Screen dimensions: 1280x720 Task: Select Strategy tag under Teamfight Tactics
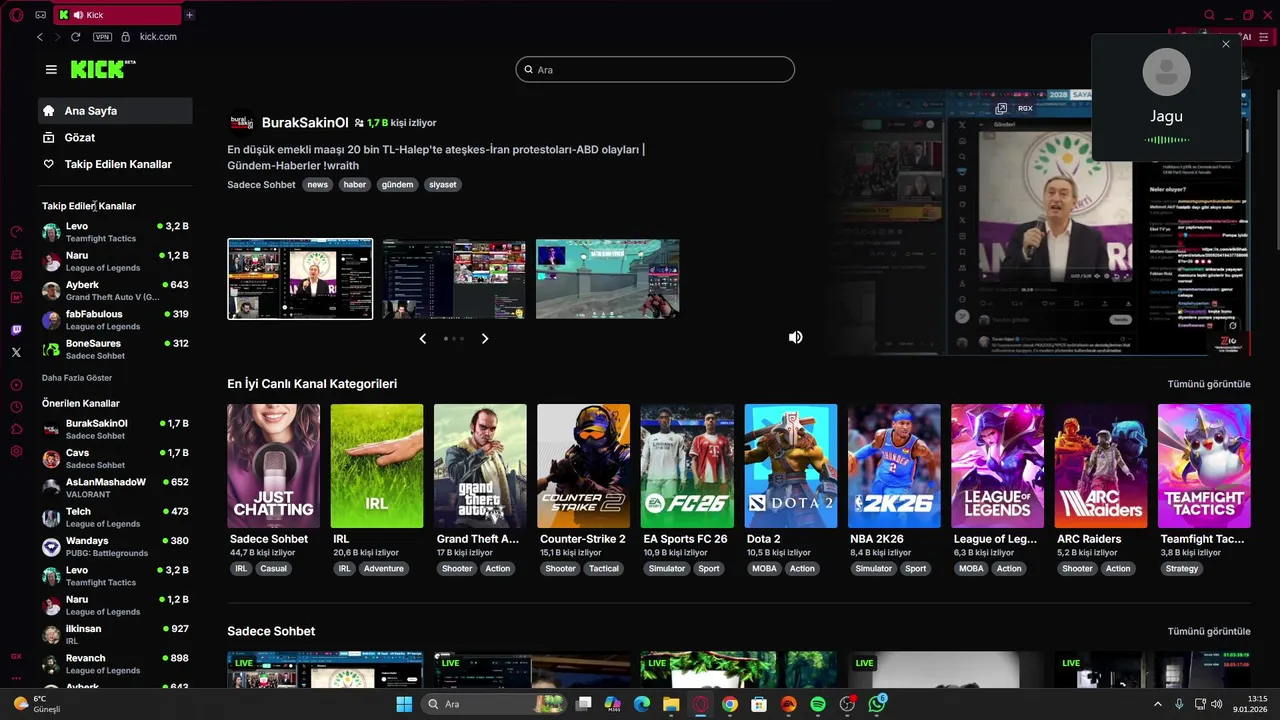click(1181, 568)
